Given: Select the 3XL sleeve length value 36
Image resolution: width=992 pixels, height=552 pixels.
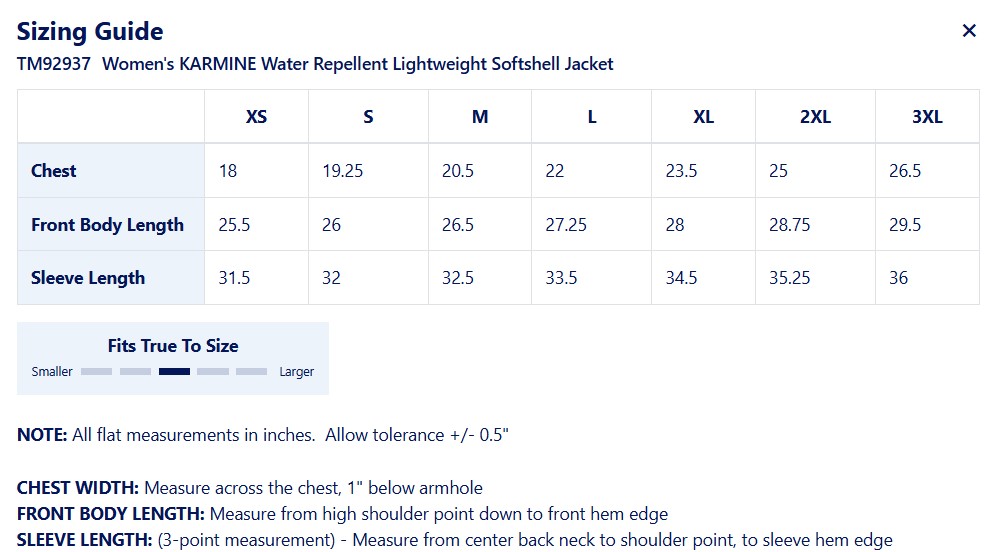Looking at the screenshot, I should click(898, 278).
